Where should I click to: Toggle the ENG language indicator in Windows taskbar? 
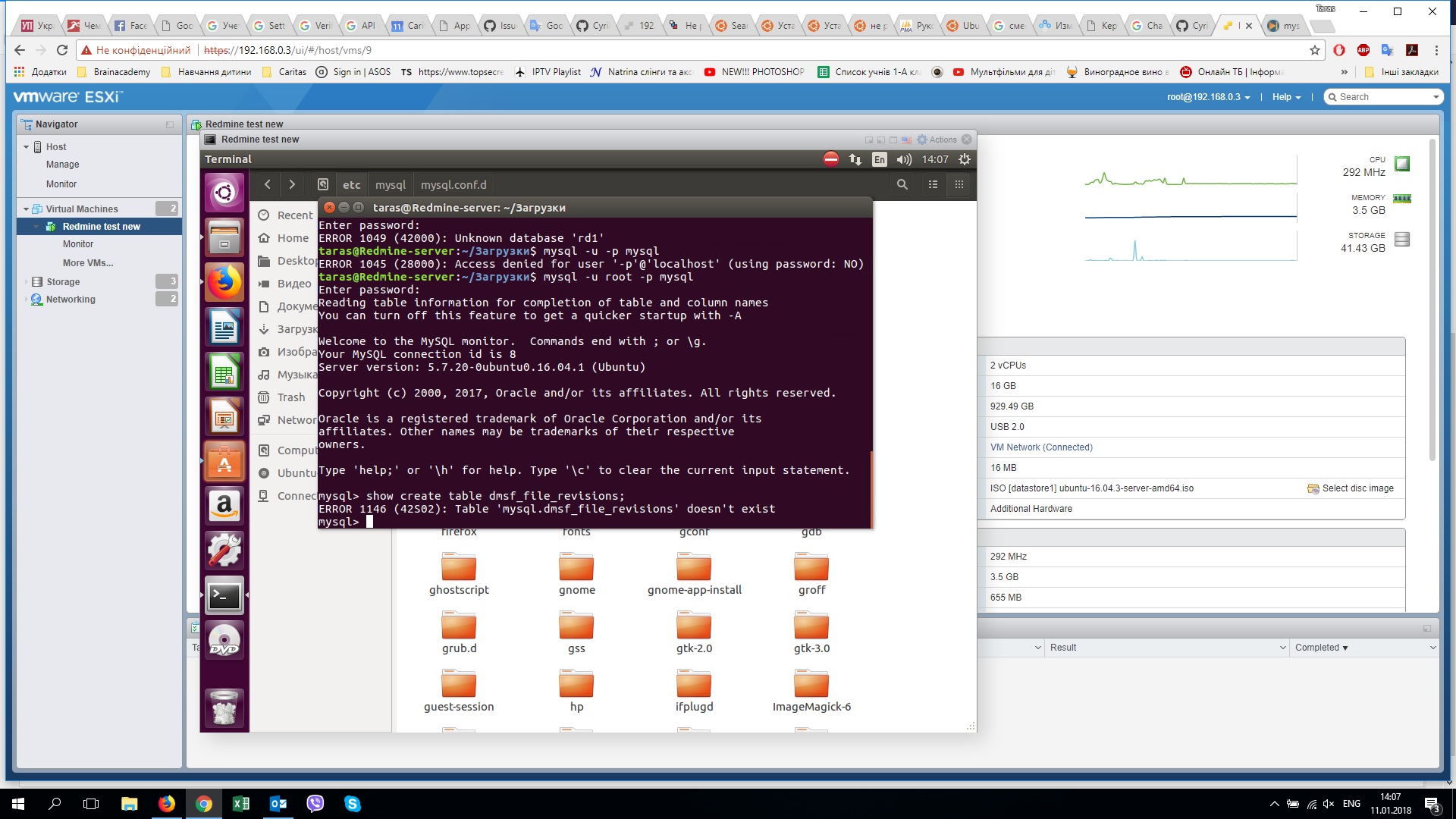[1351, 805]
